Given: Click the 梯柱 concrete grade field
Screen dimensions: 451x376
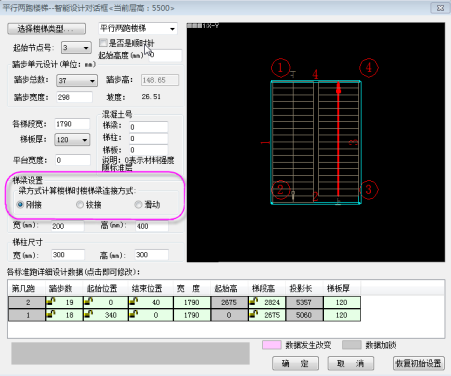Looking at the screenshot, I should [x=148, y=138].
